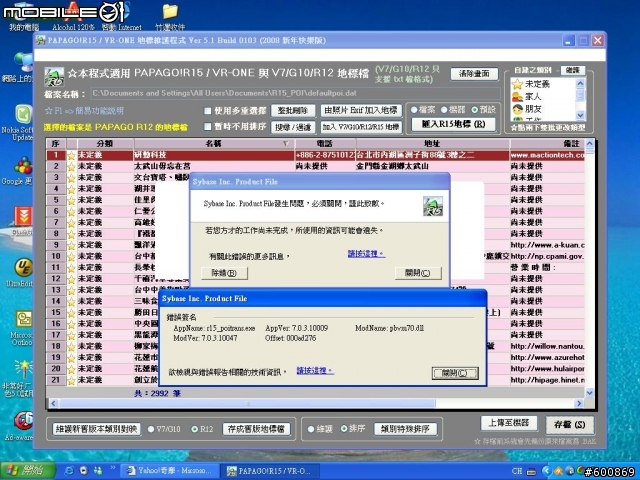This screenshot has height=480, width=640.
Task: Click 請按這裡 link in lower error dialog
Action: pyautogui.click(x=315, y=371)
